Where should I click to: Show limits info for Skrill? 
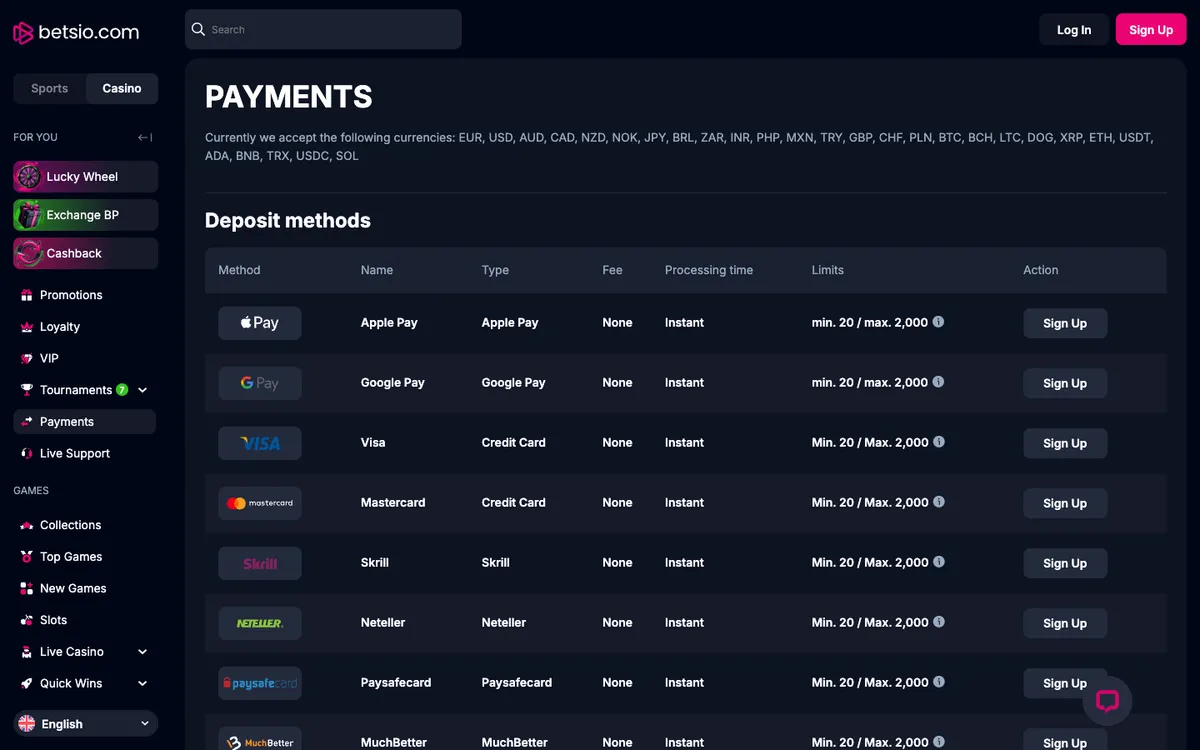tap(938, 562)
